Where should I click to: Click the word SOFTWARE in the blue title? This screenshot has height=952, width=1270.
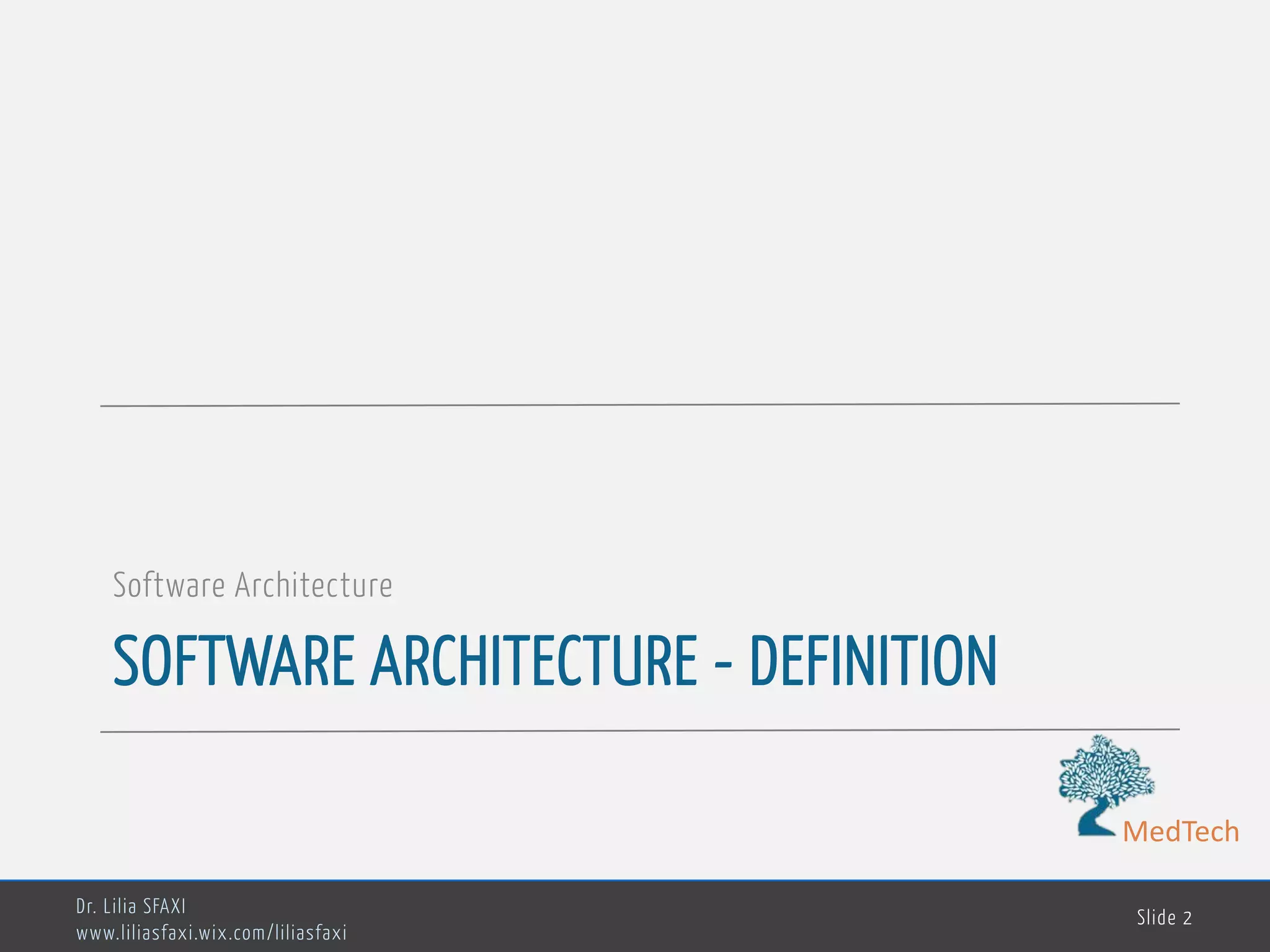click(x=234, y=661)
